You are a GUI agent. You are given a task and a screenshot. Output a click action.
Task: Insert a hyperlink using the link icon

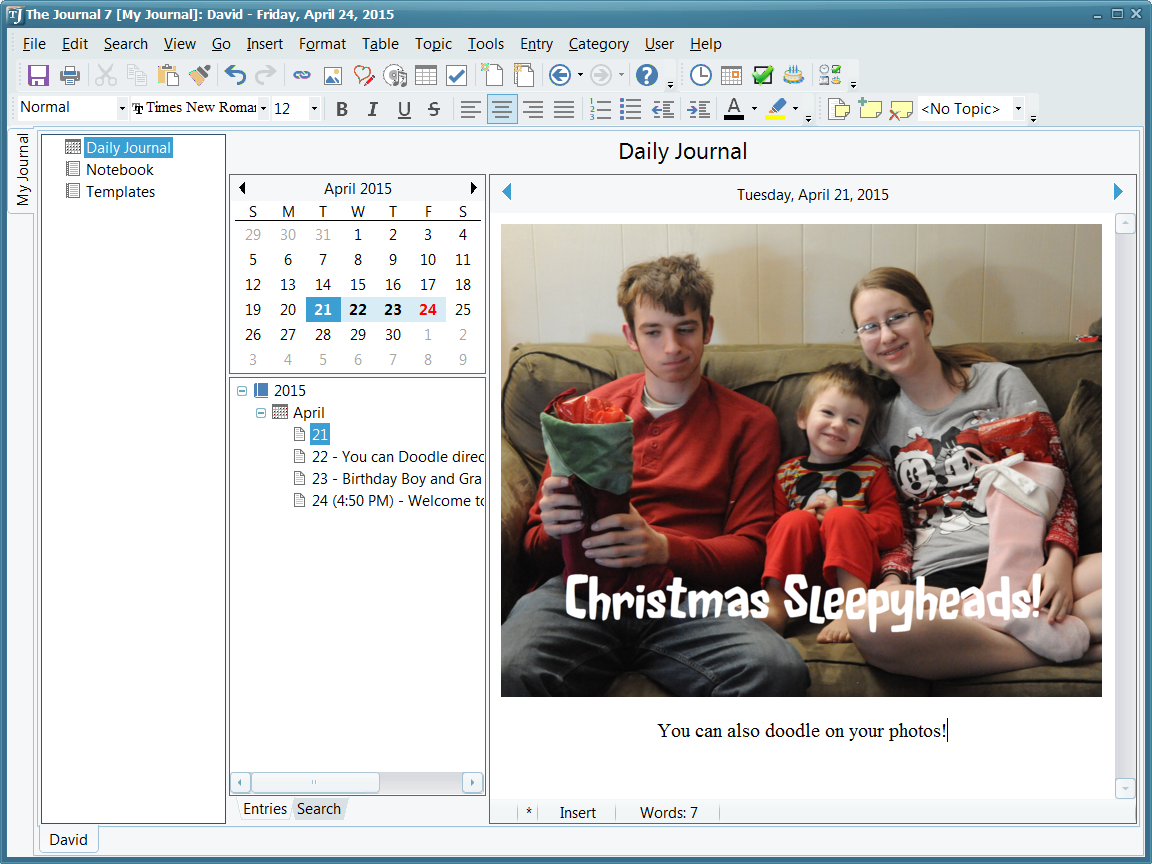click(x=302, y=75)
